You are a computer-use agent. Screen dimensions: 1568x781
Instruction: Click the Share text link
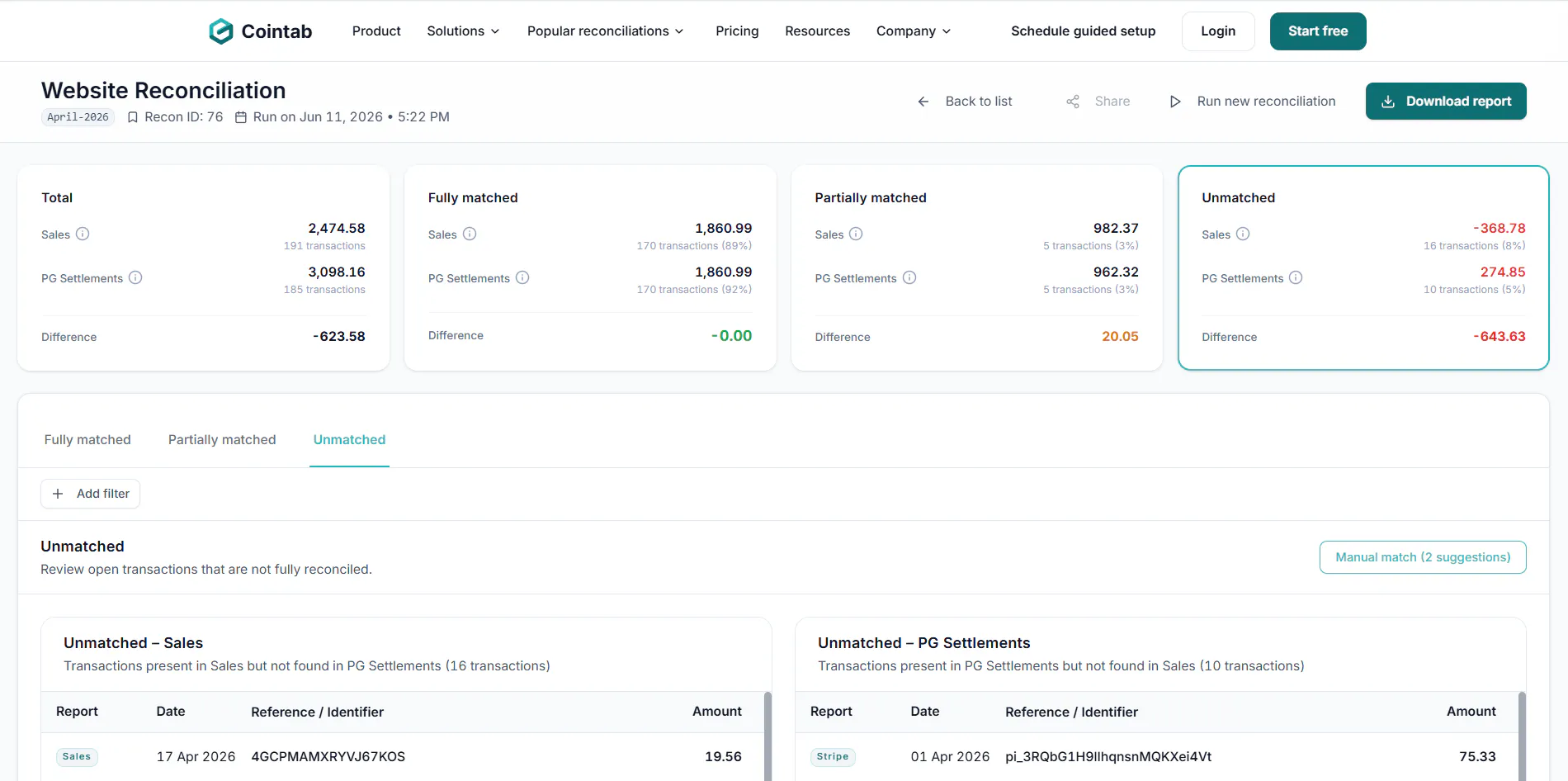point(1112,102)
